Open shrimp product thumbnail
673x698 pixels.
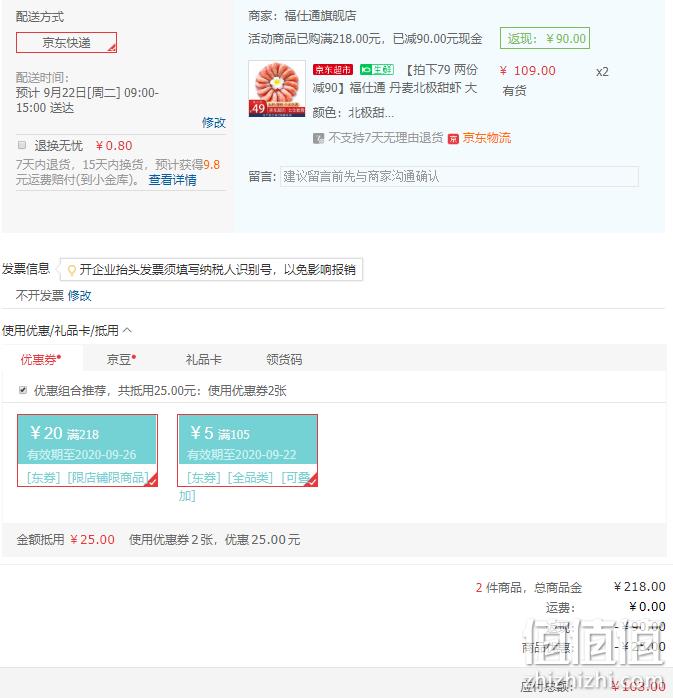[x=277, y=89]
